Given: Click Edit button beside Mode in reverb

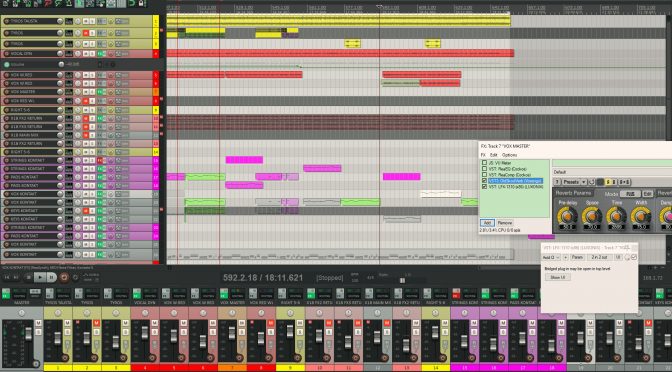Looking at the screenshot, I should pyautogui.click(x=648, y=194).
